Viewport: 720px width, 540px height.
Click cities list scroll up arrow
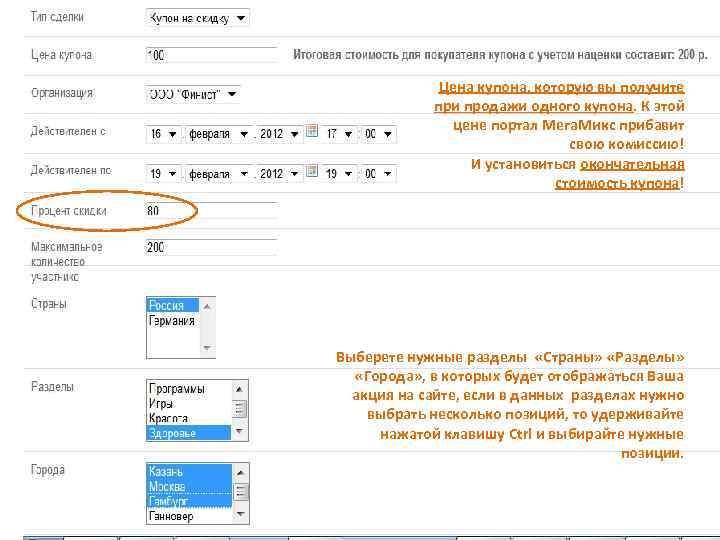pos(241,472)
